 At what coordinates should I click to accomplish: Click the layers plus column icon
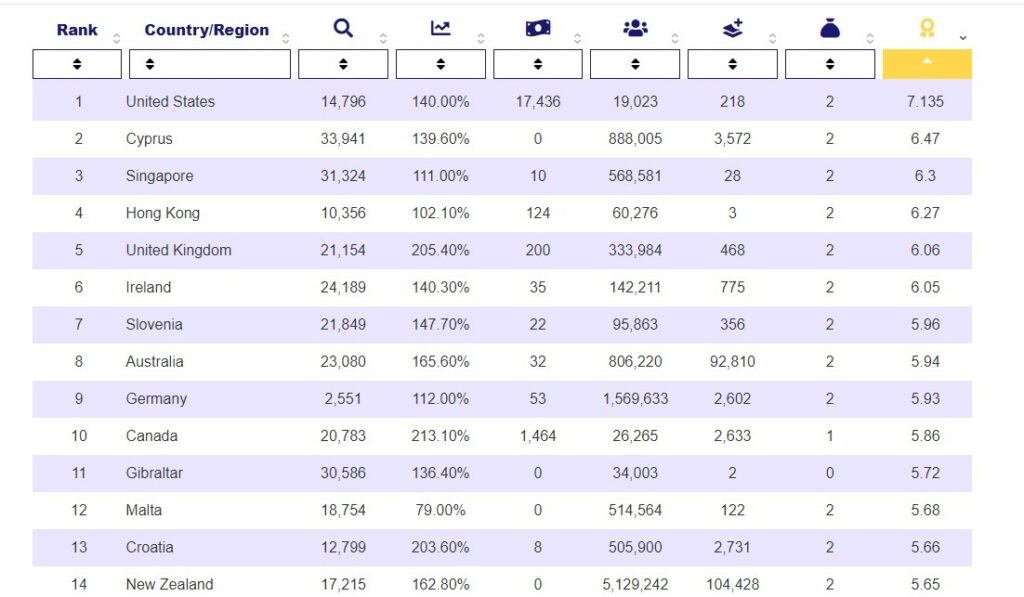click(732, 28)
